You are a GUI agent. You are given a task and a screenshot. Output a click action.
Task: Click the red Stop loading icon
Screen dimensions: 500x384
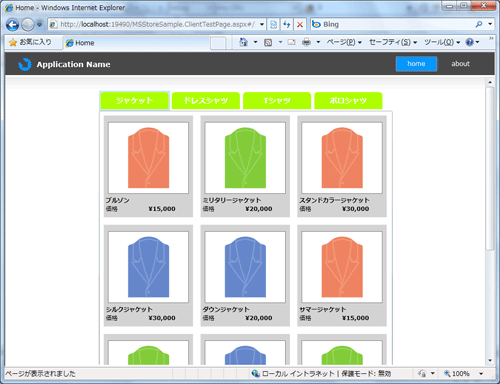[300, 24]
